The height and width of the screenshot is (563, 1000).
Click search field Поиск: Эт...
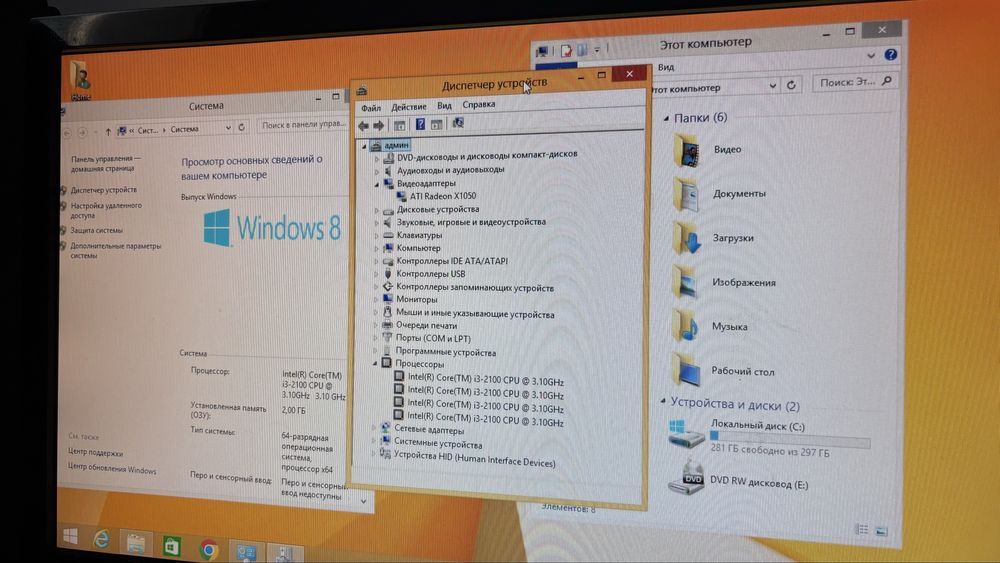coord(854,82)
